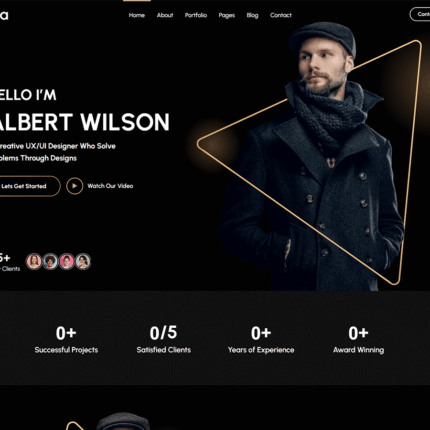Select the first client avatar
430x430 pixels.
point(34,261)
